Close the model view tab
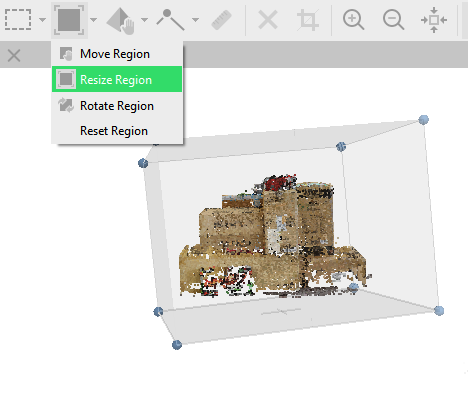Image resolution: width=468 pixels, height=404 pixels. (x=14, y=55)
